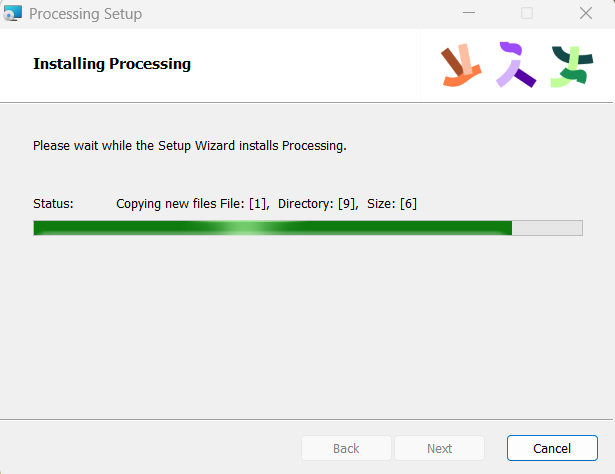The height and width of the screenshot is (474, 615).
Task: Click the 'Copying new files' status text
Action: point(166,203)
